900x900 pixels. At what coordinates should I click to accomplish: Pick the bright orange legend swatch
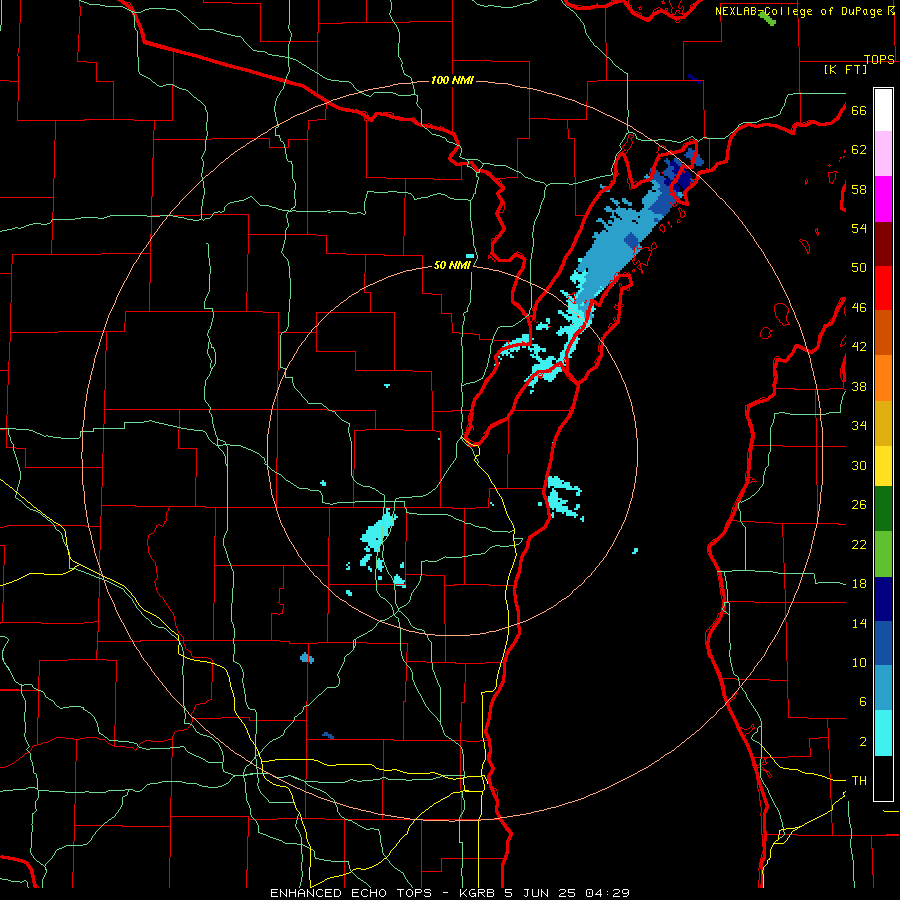(x=883, y=378)
